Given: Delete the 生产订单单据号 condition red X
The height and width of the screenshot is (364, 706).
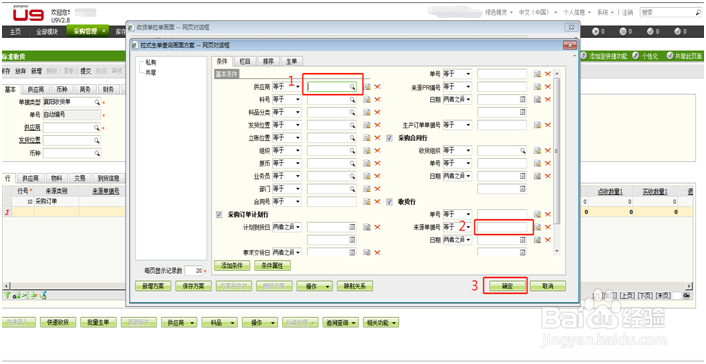Looking at the screenshot, I should (x=548, y=125).
